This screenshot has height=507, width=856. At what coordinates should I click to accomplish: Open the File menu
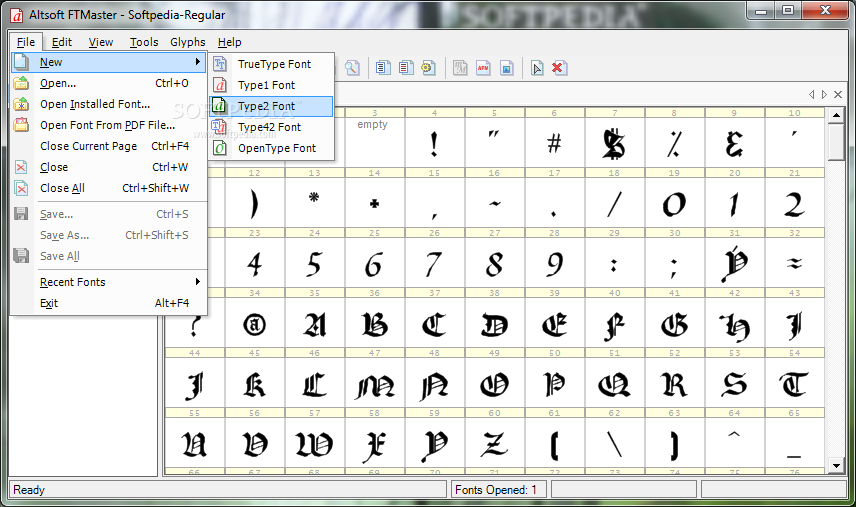pyautogui.click(x=26, y=42)
